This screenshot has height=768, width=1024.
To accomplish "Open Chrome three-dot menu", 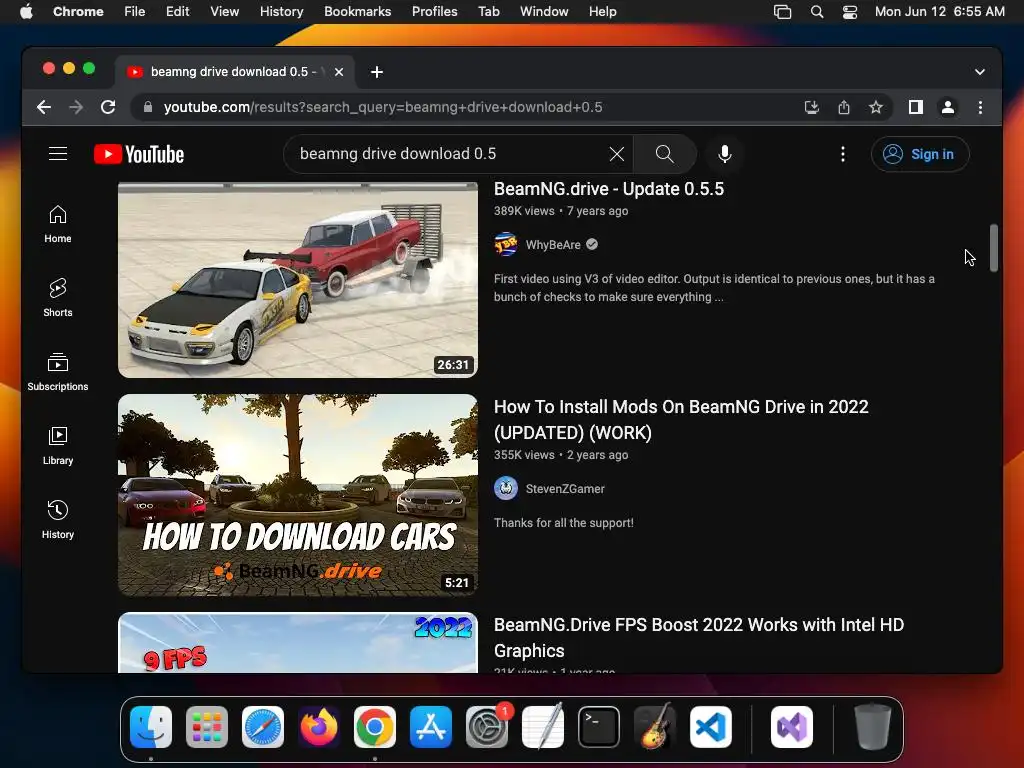I will [980, 107].
